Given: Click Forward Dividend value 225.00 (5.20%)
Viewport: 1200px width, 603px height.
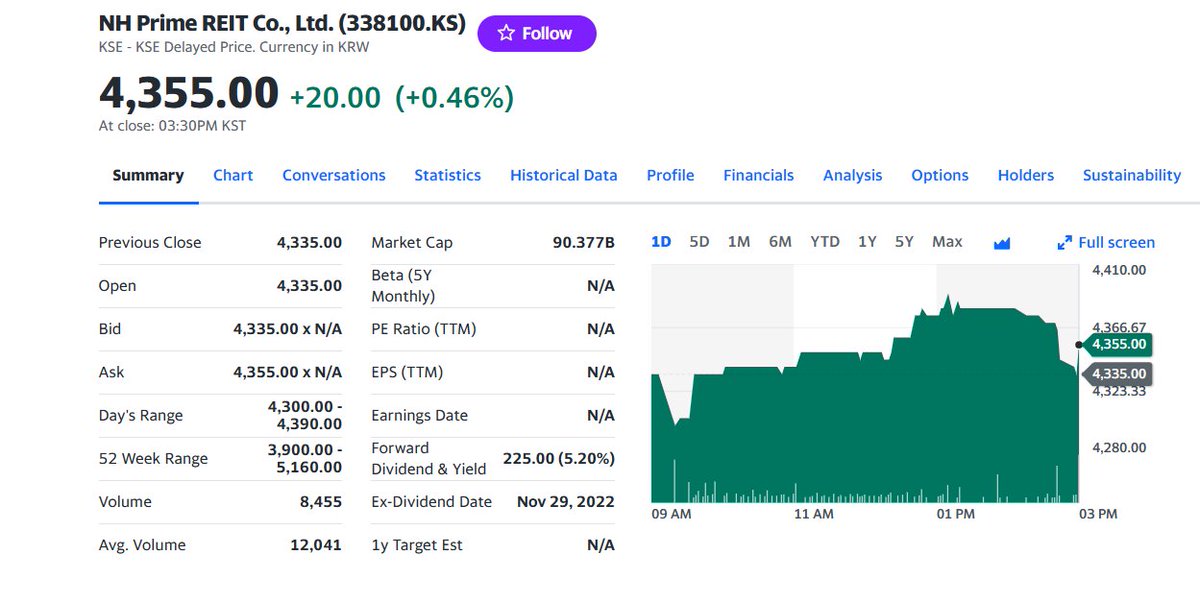Looking at the screenshot, I should point(558,458).
